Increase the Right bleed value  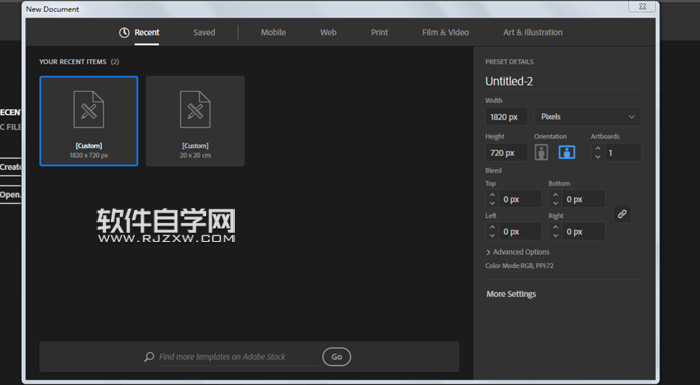(x=555, y=227)
